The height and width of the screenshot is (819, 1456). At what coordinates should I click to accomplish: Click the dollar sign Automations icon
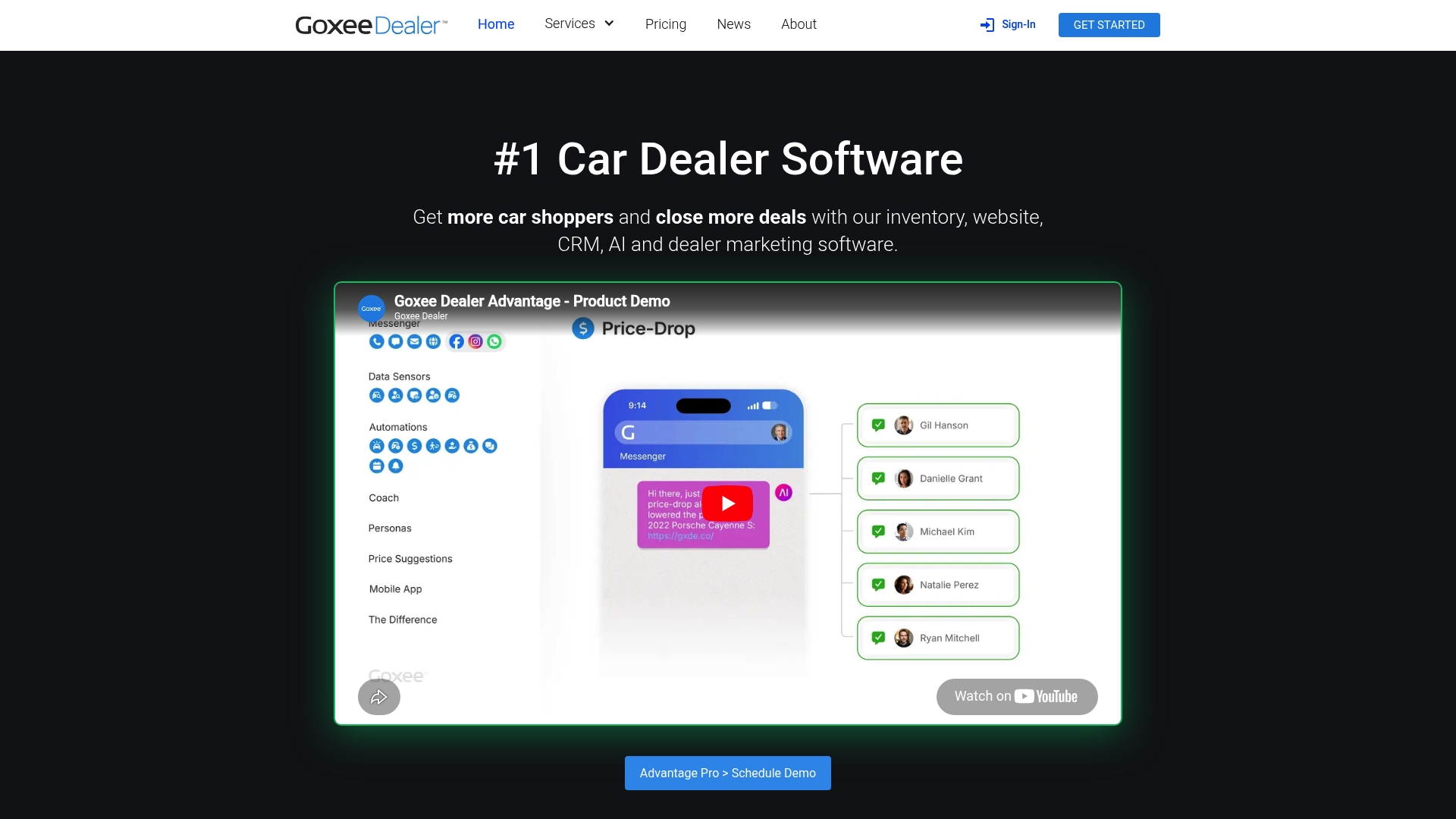pos(414,446)
